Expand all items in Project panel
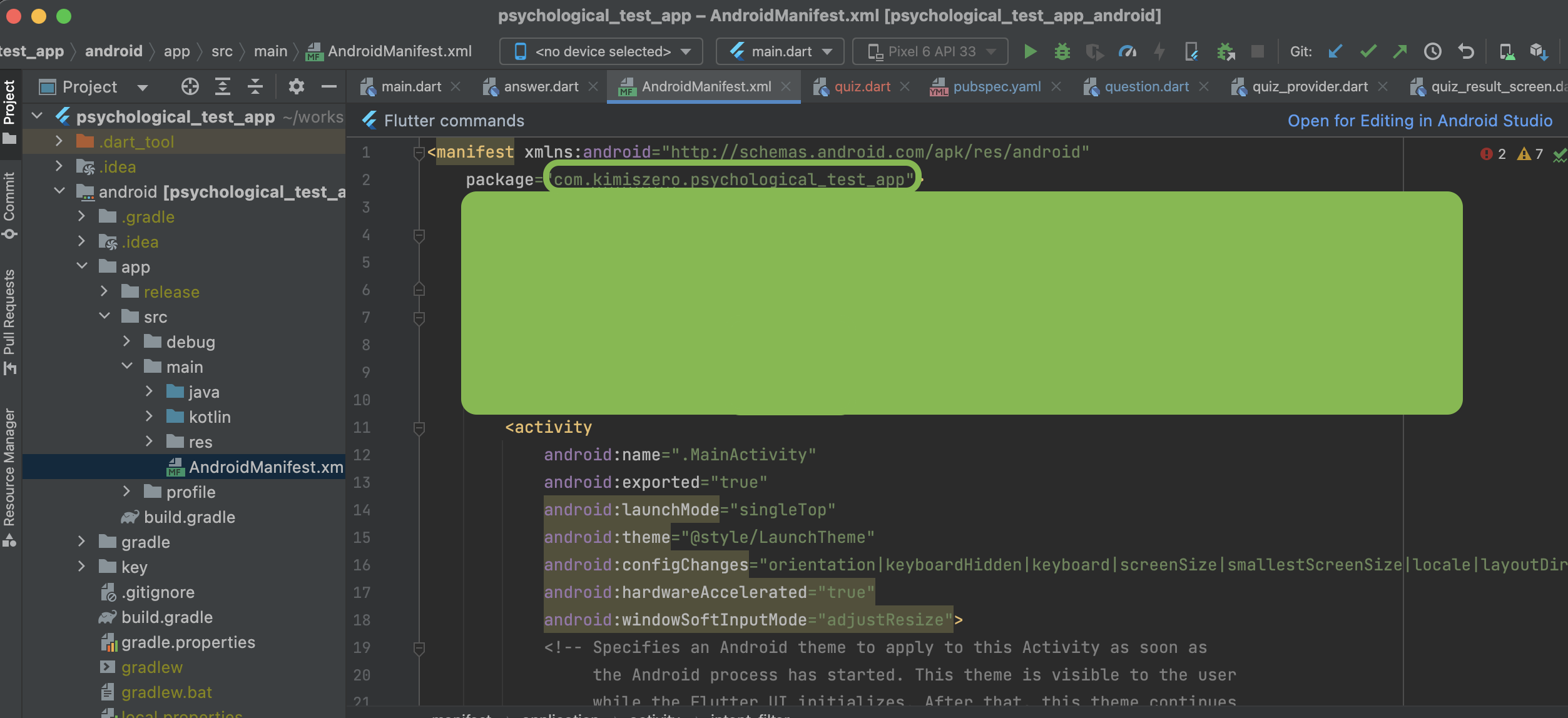Viewport: 1568px width, 718px height. (x=223, y=86)
